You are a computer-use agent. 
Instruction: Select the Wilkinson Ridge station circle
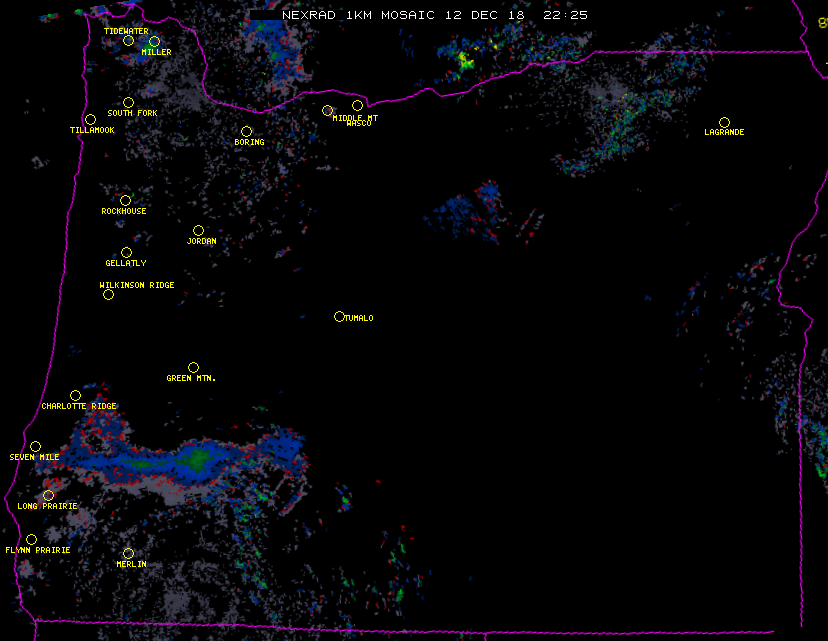click(108, 294)
